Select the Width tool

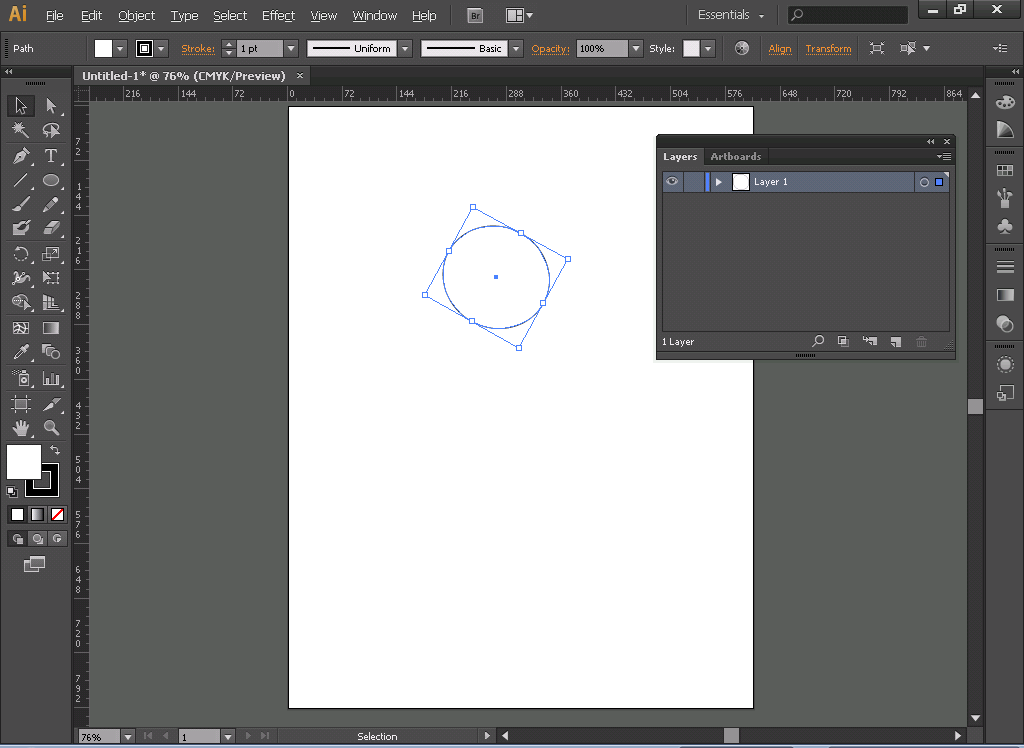tap(21, 278)
